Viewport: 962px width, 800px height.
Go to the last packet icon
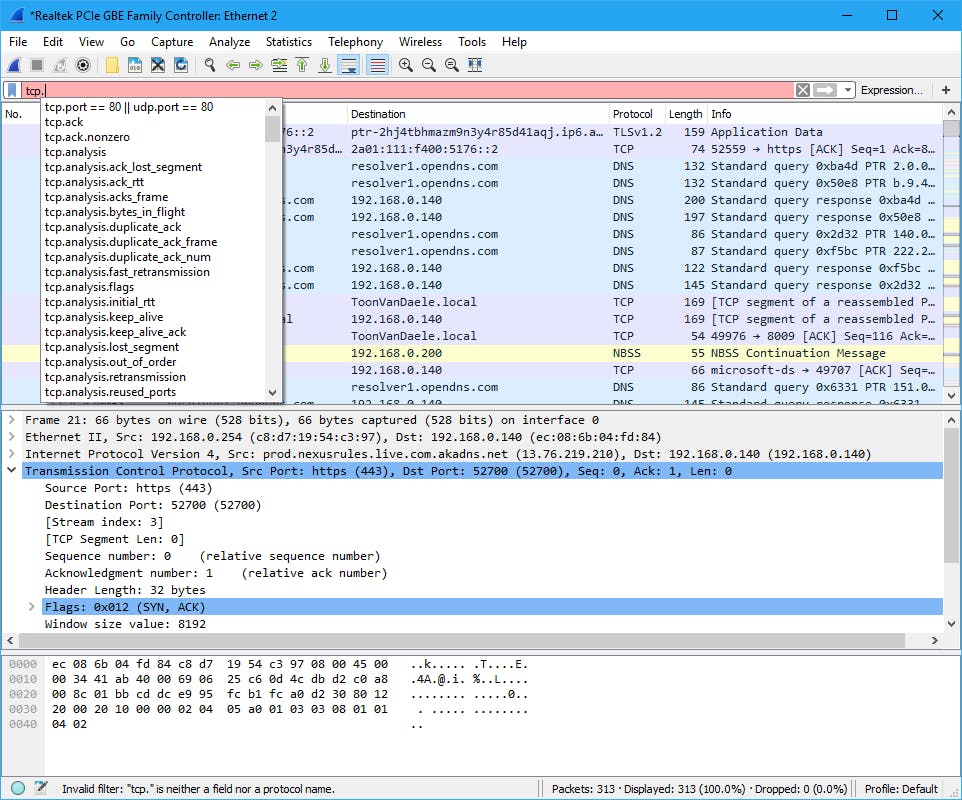click(325, 65)
